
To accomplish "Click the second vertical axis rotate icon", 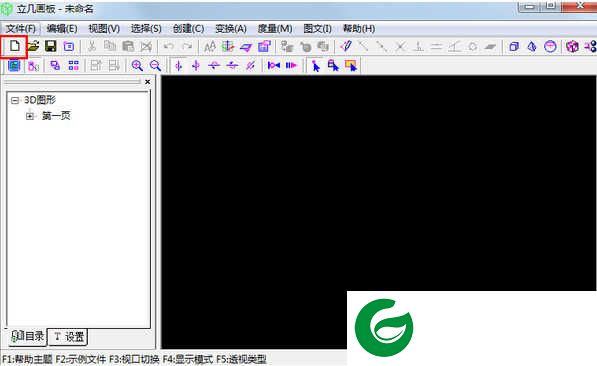I will [196, 66].
